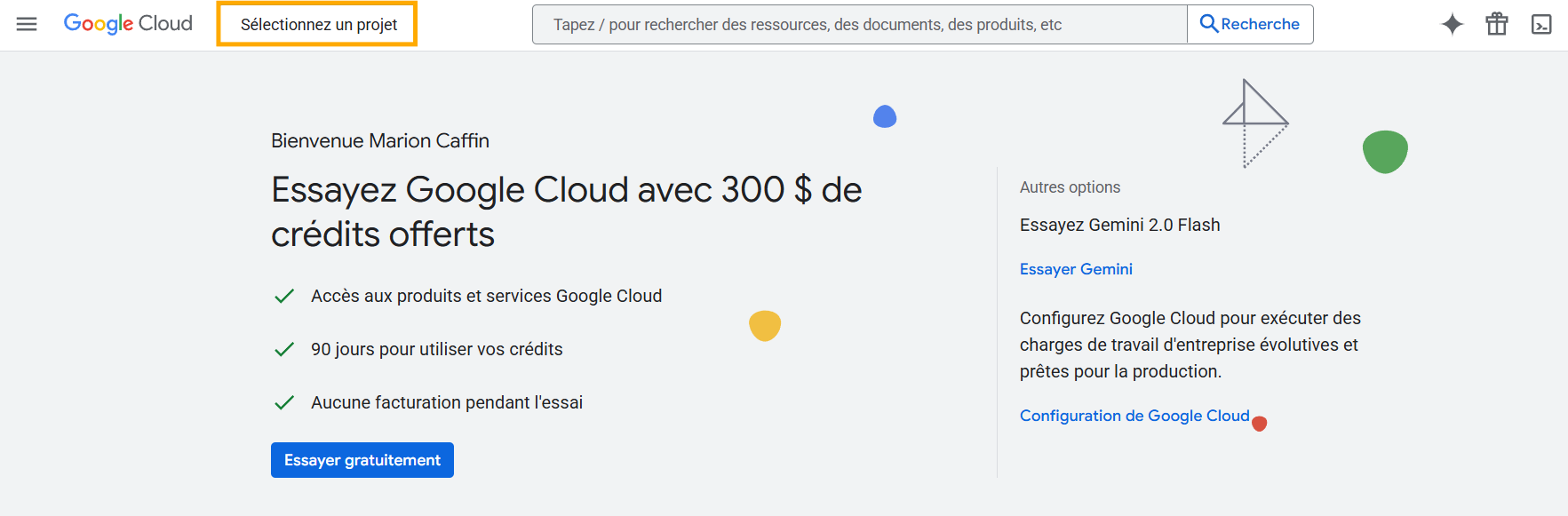Click the Bienvenue Marion Caffin greeting

[x=380, y=140]
